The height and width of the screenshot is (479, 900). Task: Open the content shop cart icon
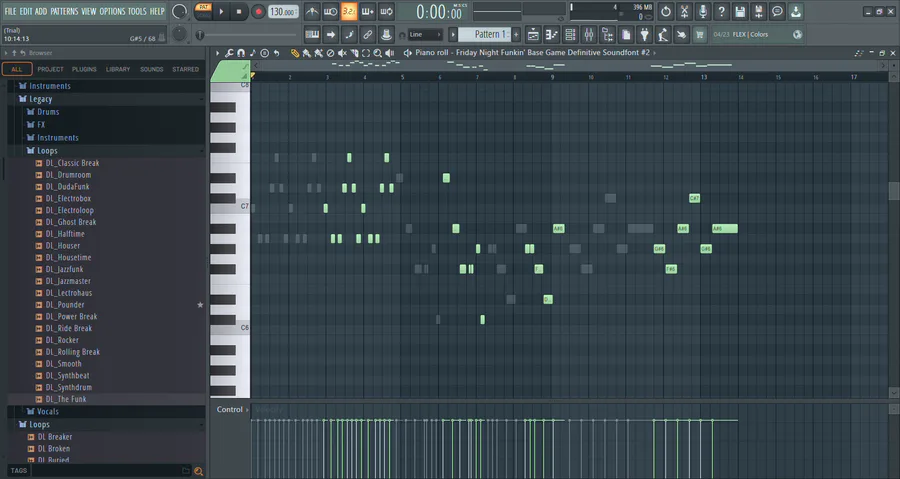tap(700, 34)
